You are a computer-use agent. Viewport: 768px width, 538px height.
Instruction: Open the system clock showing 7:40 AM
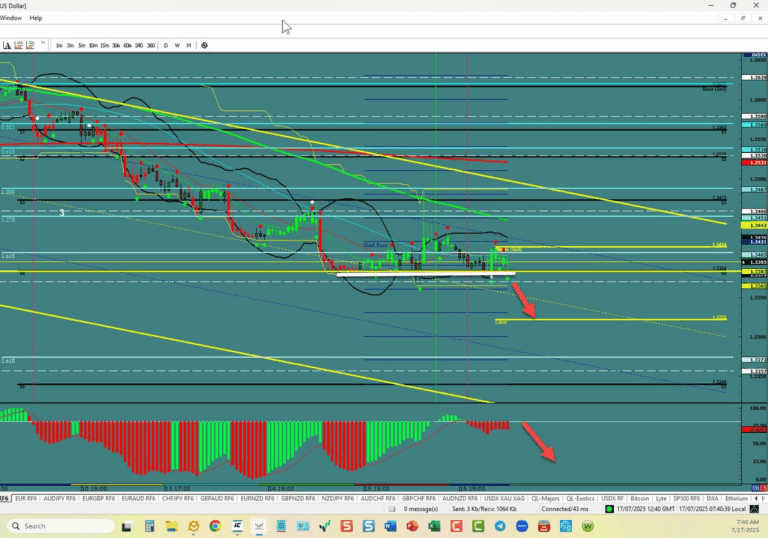pos(747,526)
